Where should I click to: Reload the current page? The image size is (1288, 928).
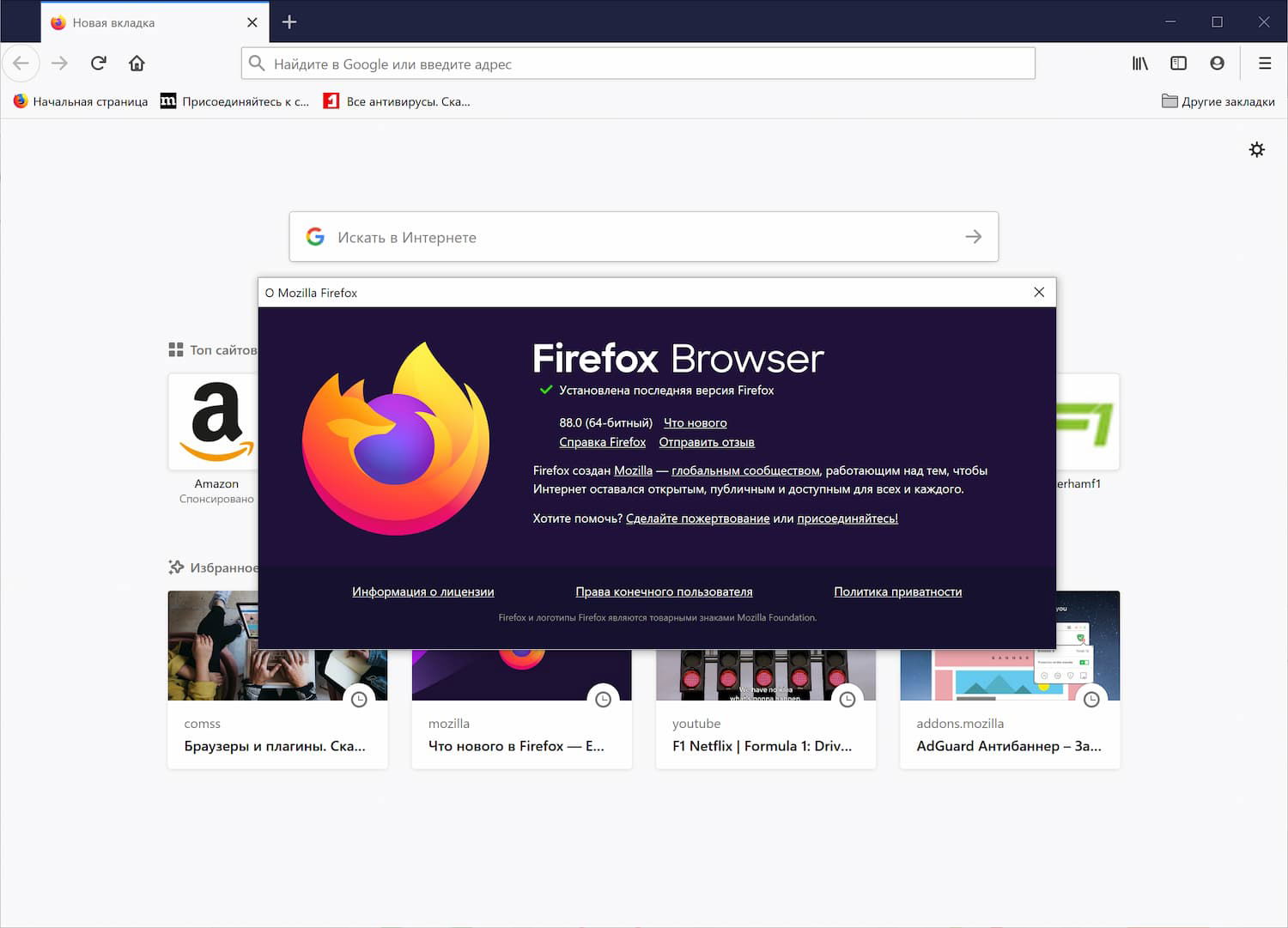click(99, 64)
